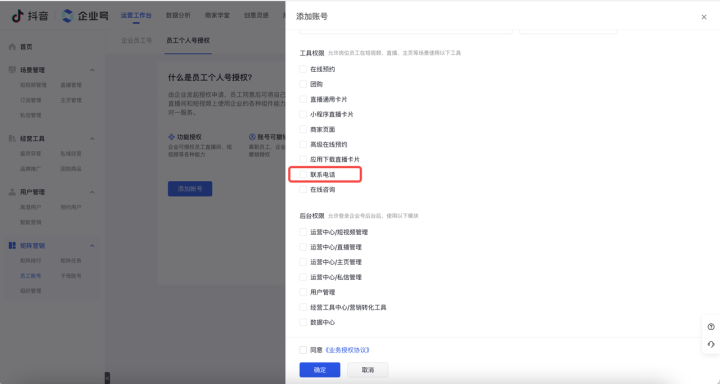Screen dimensions: 720x384
Task: Check the 在线咨询 permission box
Action: coord(303,189)
